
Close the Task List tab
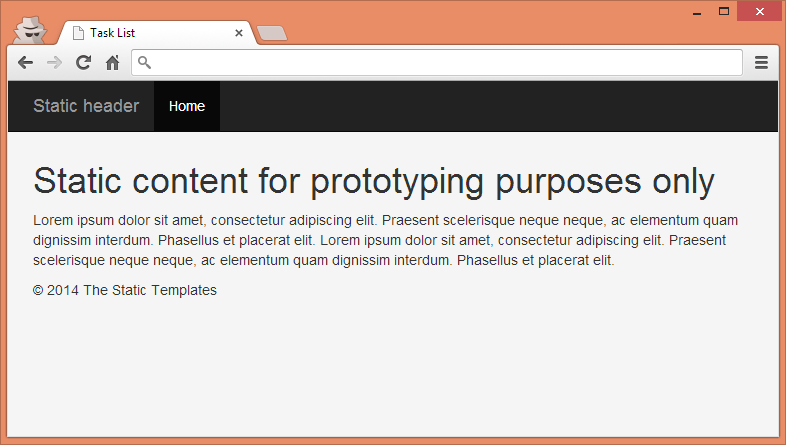(x=239, y=33)
